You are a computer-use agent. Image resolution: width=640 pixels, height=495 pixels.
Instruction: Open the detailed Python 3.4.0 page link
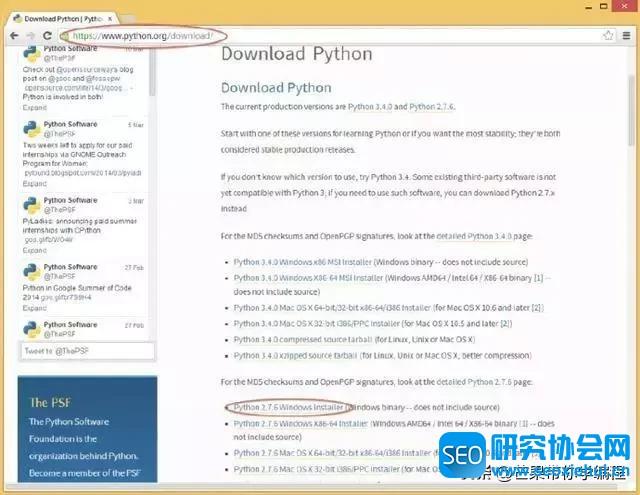[474, 236]
